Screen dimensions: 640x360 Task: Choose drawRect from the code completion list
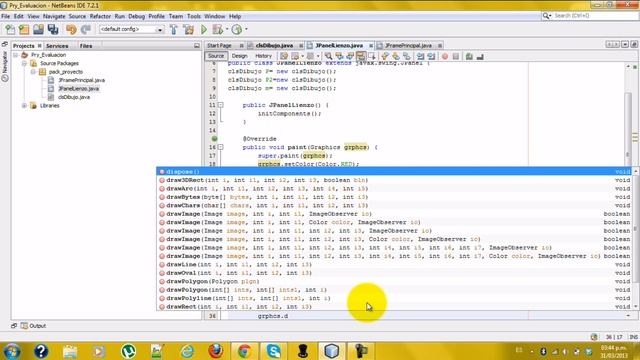tap(395, 307)
